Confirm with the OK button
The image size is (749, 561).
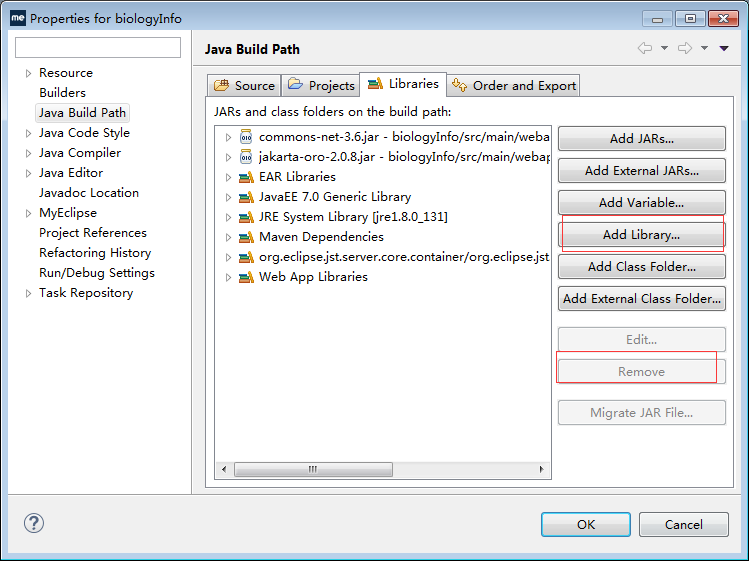tap(586, 525)
